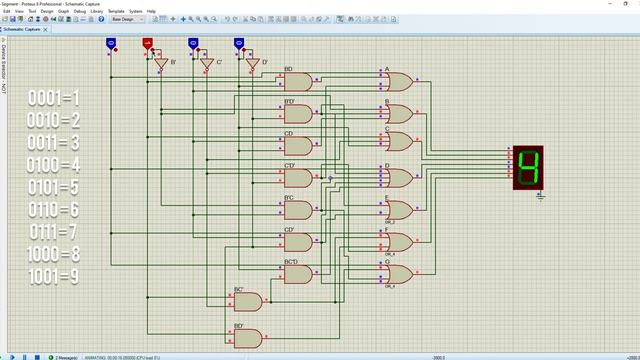Select the inverter labeled B'
The image size is (640, 360).
(161, 64)
